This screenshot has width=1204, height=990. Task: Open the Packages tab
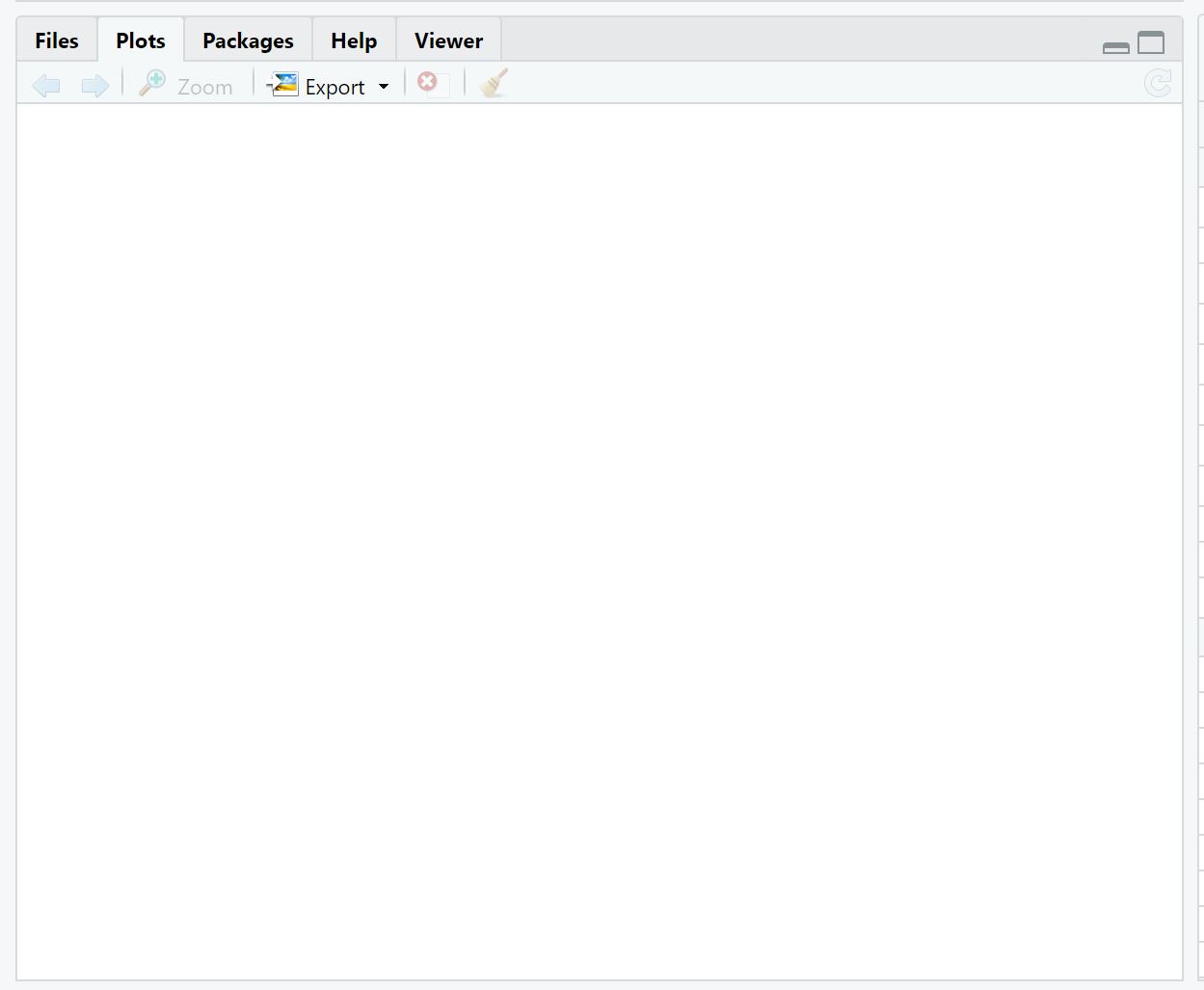point(248,40)
